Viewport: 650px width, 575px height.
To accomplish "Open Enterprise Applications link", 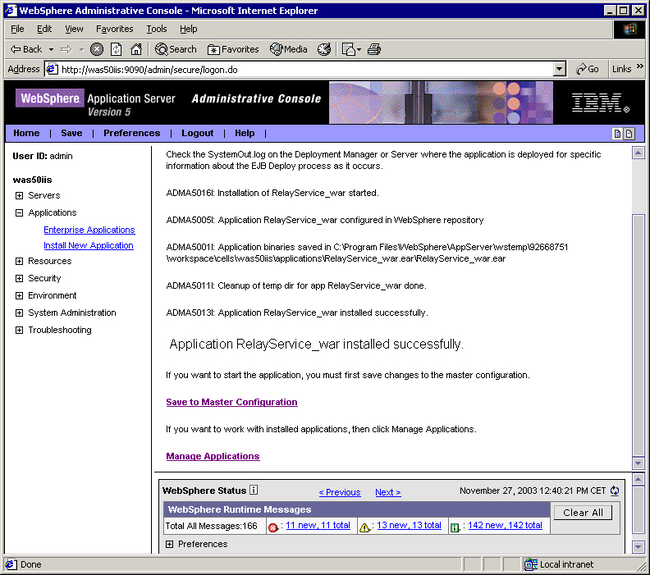I will [x=89, y=230].
